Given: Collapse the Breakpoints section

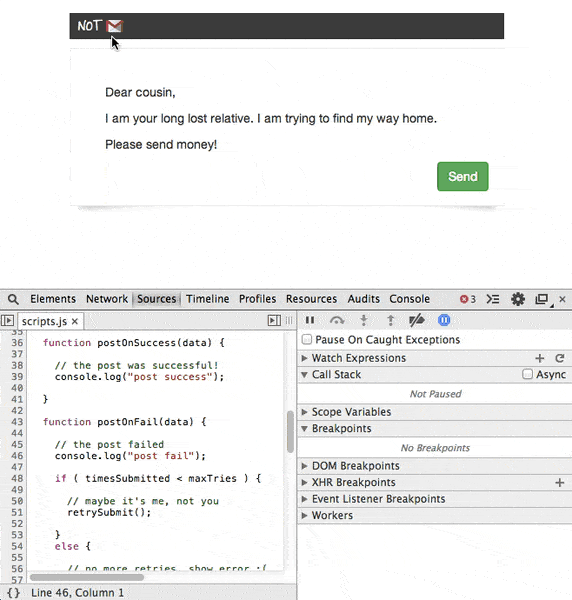Looking at the screenshot, I should 305,429.
